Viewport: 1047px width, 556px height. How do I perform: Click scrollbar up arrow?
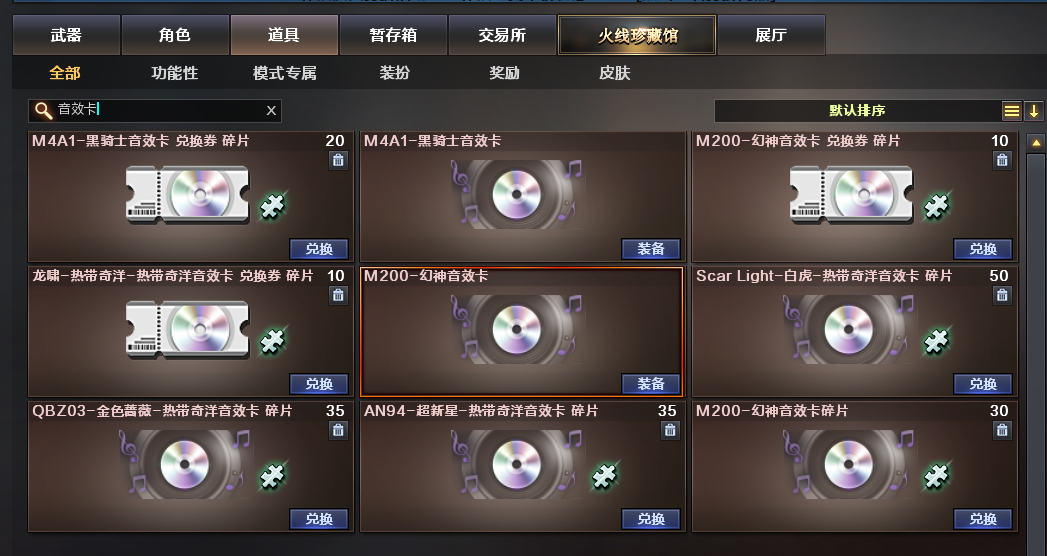[x=1036, y=142]
